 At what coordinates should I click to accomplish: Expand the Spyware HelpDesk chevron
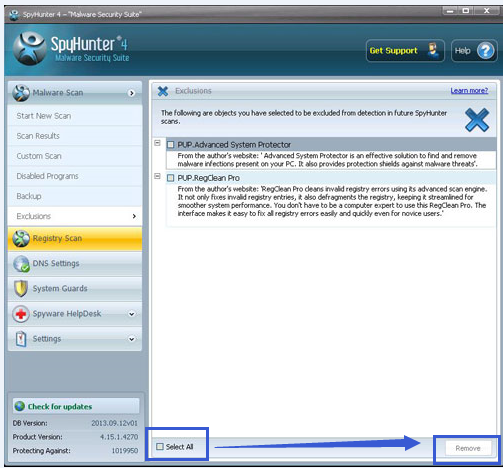click(132, 314)
